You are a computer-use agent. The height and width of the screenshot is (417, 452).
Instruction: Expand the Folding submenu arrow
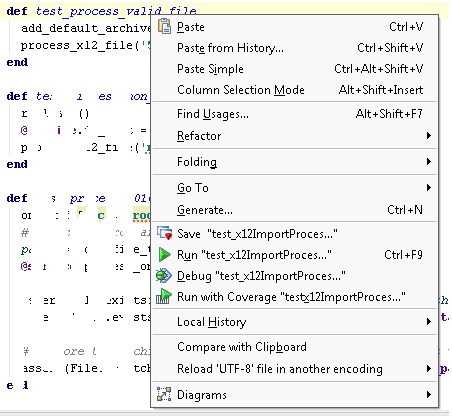429,162
